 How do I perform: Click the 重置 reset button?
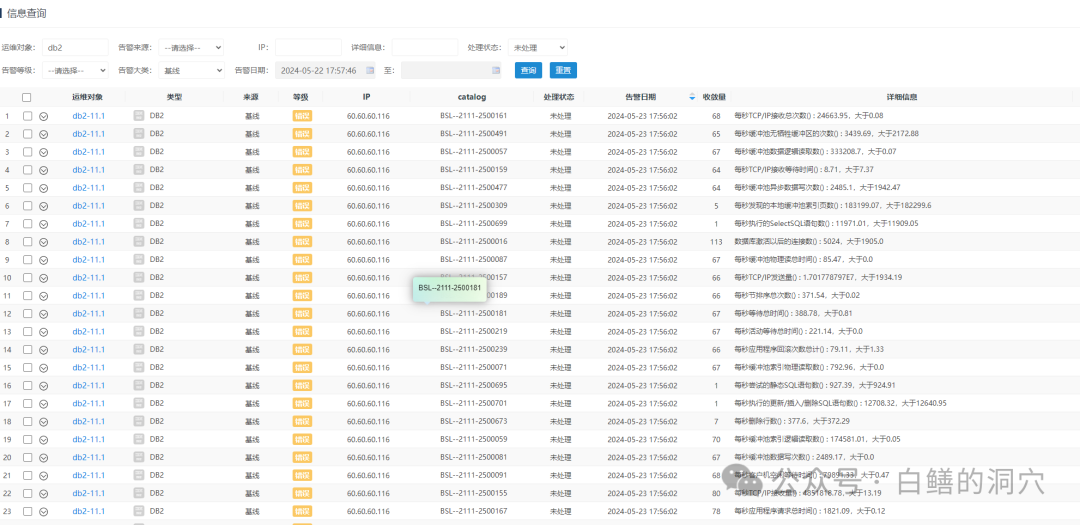click(x=563, y=70)
